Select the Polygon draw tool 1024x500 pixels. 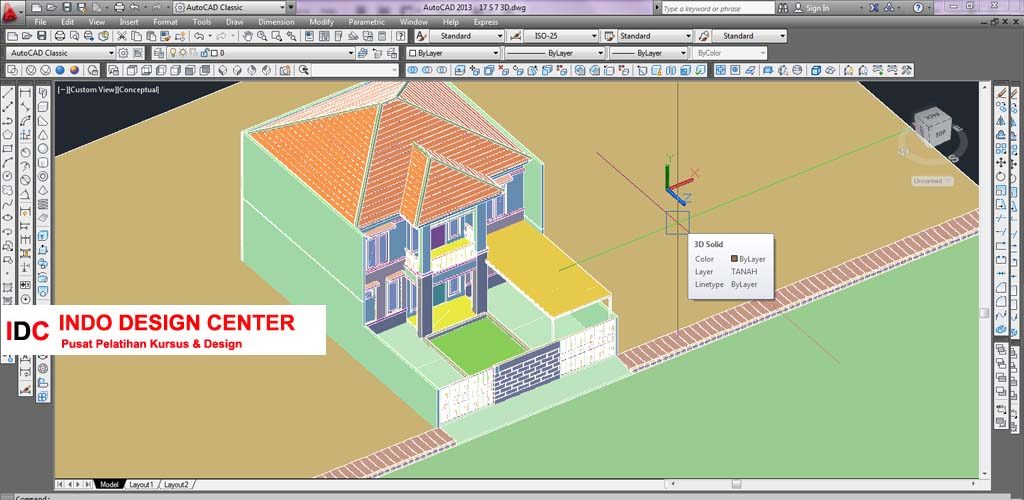[8, 134]
